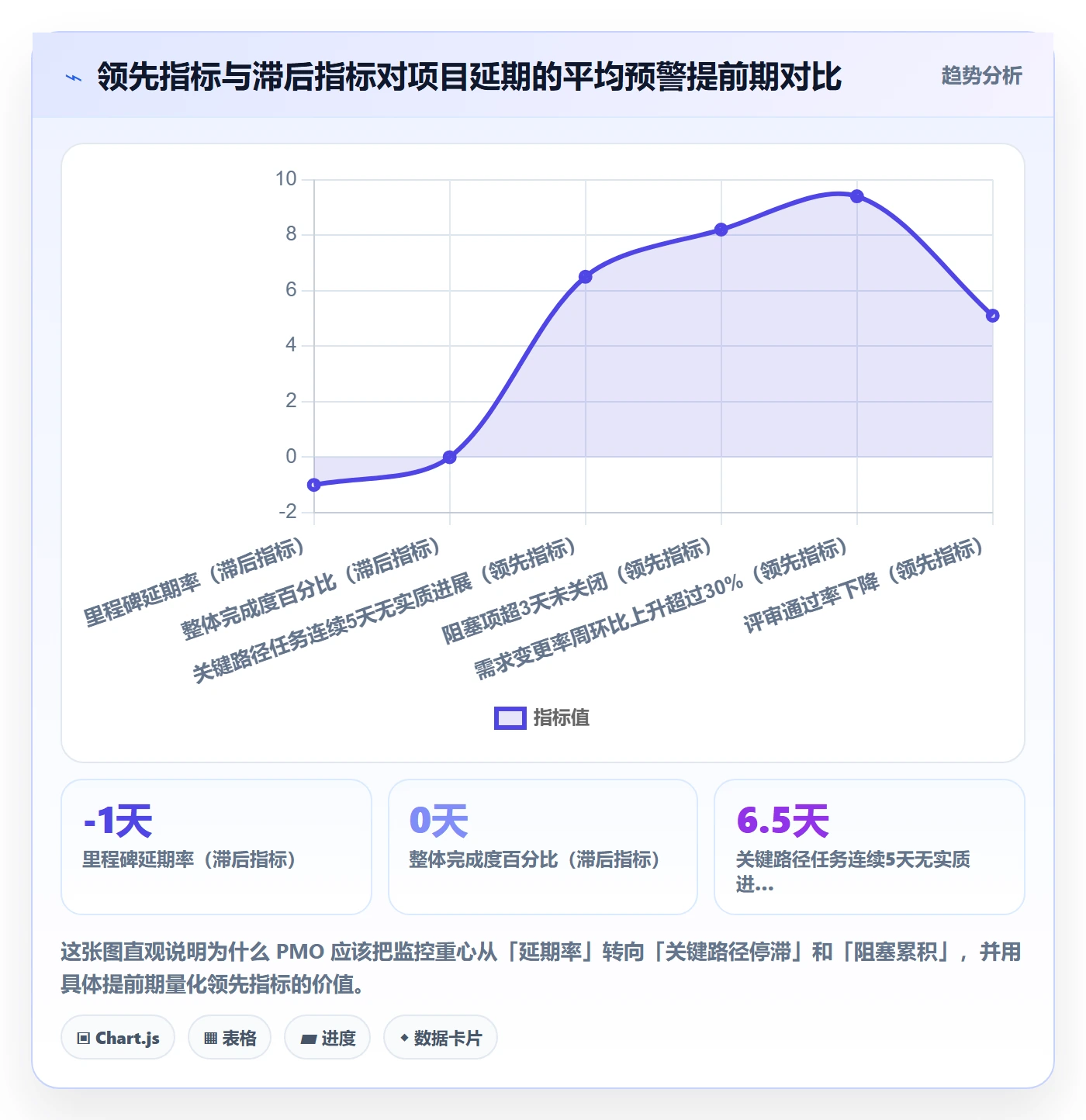Click the 趋势分析 badge in the header
1086x1120 pixels.
[x=981, y=75]
